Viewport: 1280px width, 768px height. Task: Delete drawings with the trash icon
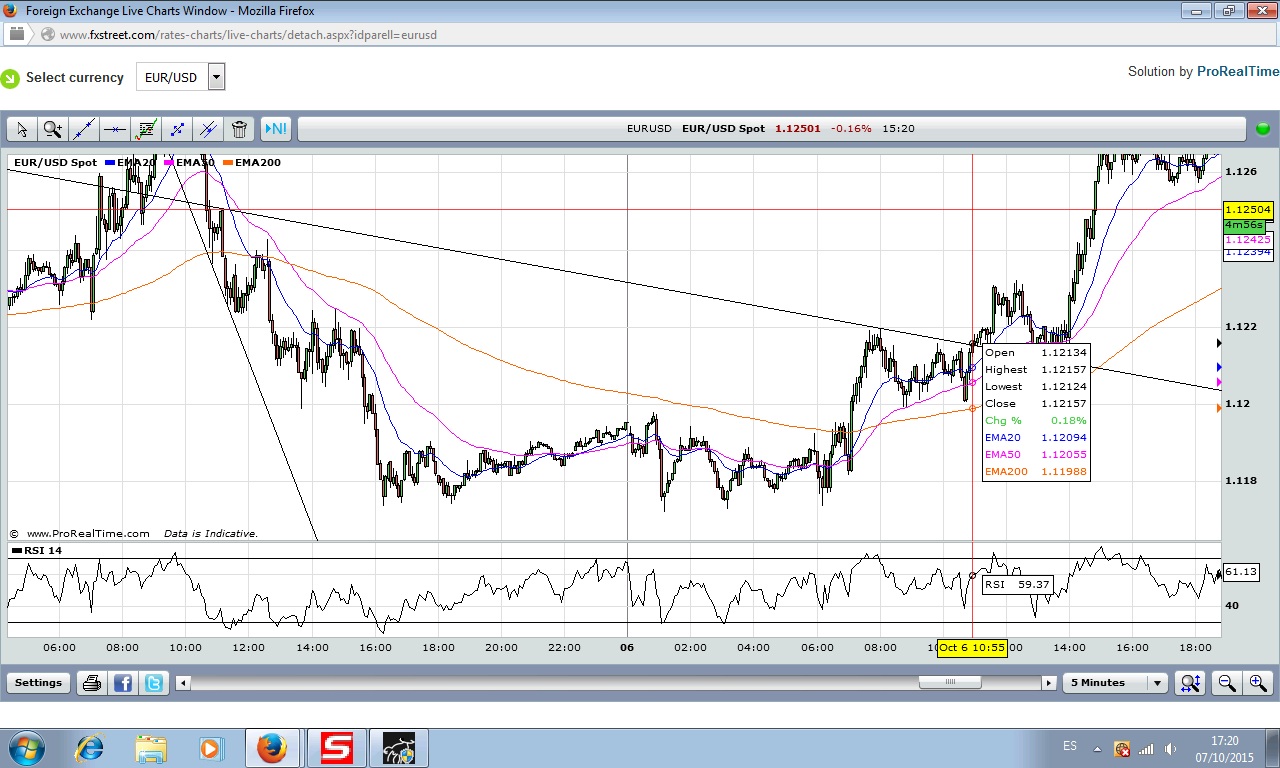point(239,129)
